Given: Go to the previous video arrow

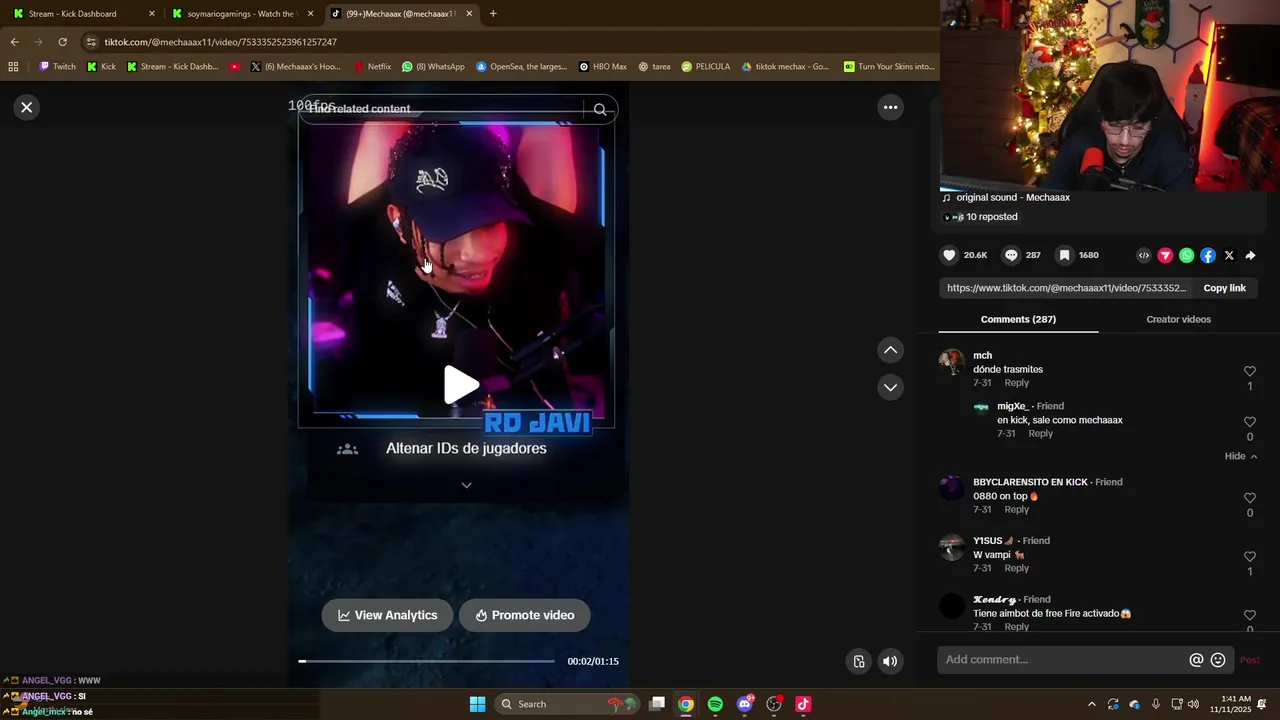Looking at the screenshot, I should [x=890, y=350].
